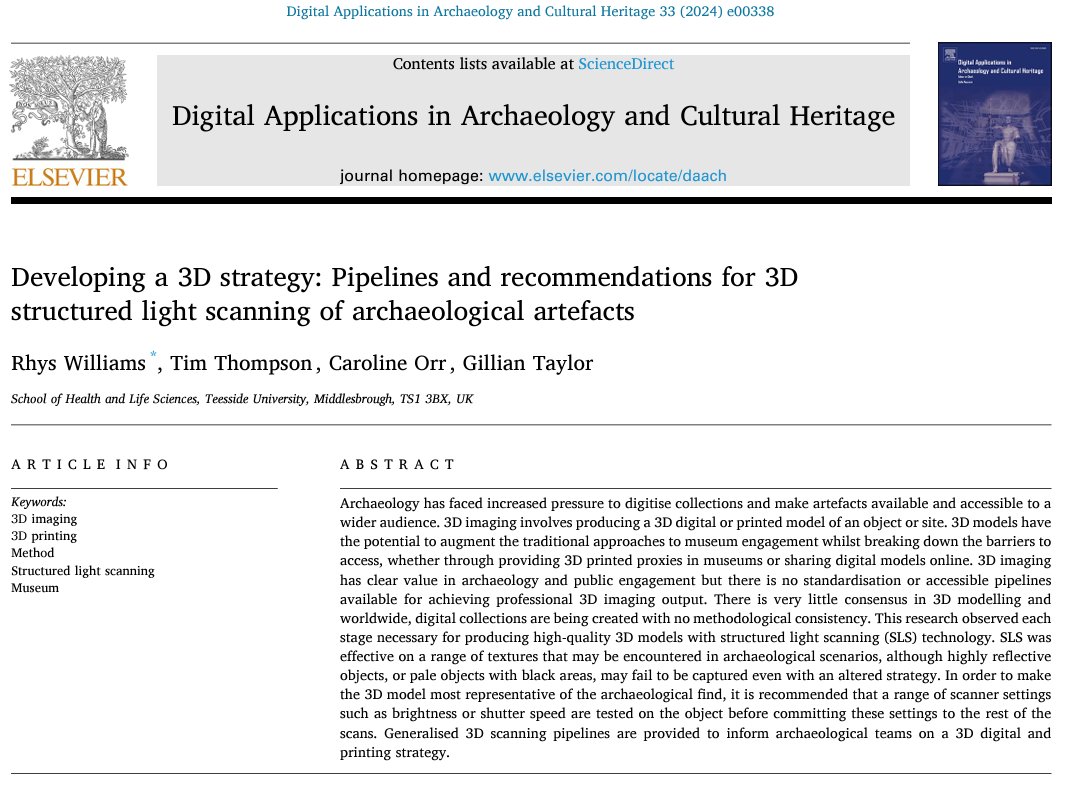Click the journal citation header line
Viewport: 1070px width, 804px height.
point(530,11)
